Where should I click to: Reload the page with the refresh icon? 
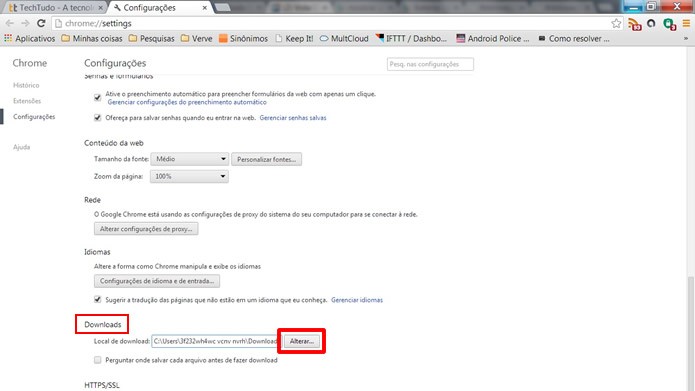(x=41, y=23)
